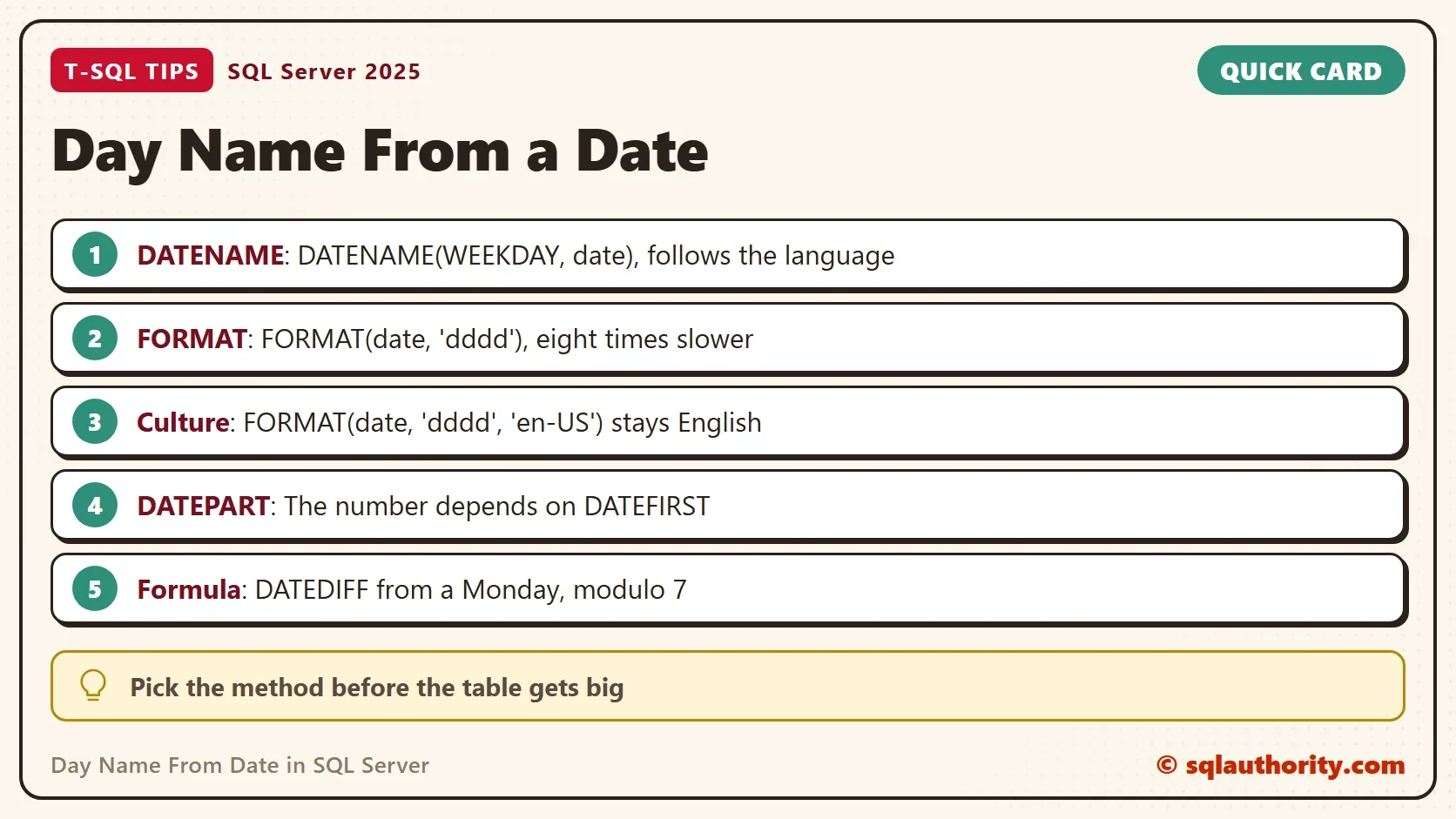Click the number 5 circle badge
The height and width of the screenshot is (819, 1456).
click(x=95, y=589)
